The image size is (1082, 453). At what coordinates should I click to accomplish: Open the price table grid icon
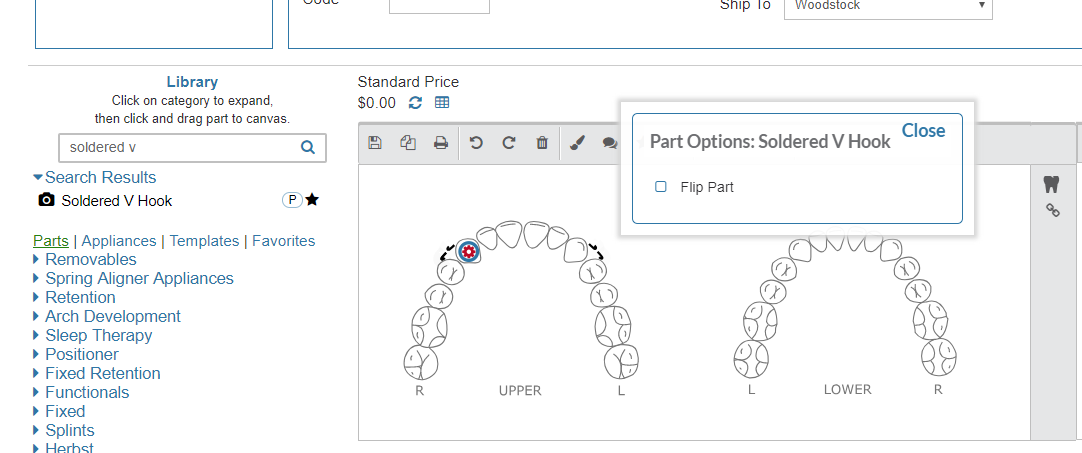pyautogui.click(x=442, y=103)
